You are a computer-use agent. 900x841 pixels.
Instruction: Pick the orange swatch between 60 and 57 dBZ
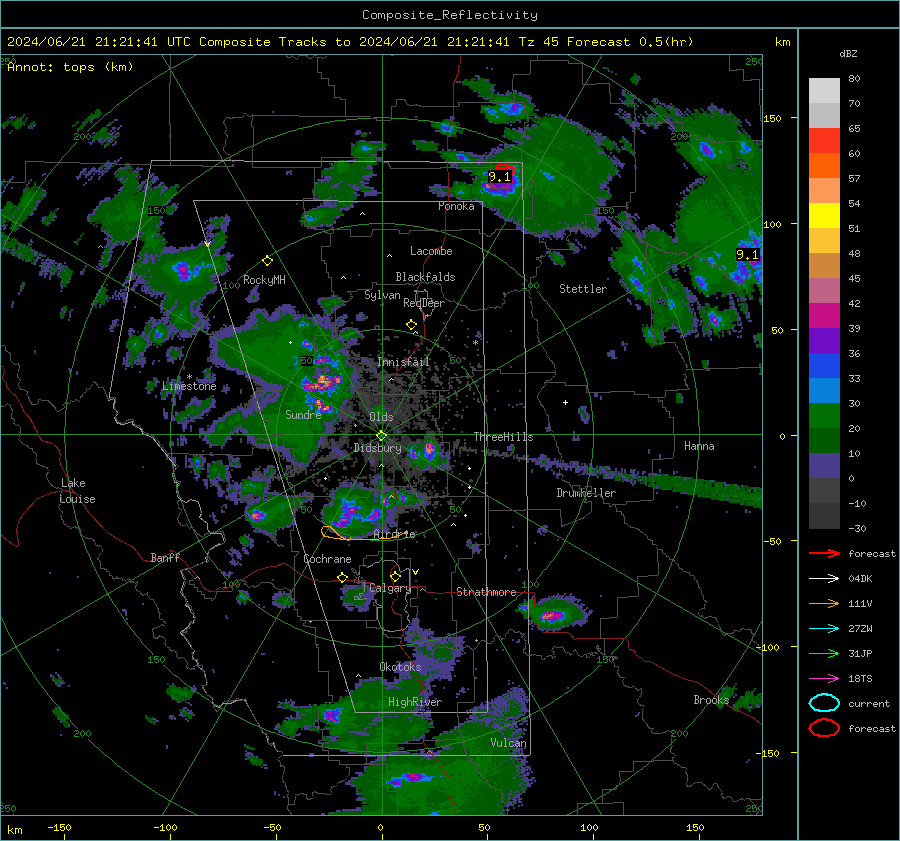click(x=824, y=166)
